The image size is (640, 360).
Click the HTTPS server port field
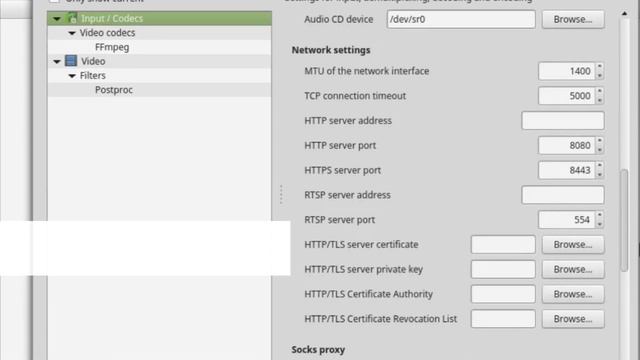click(x=567, y=170)
